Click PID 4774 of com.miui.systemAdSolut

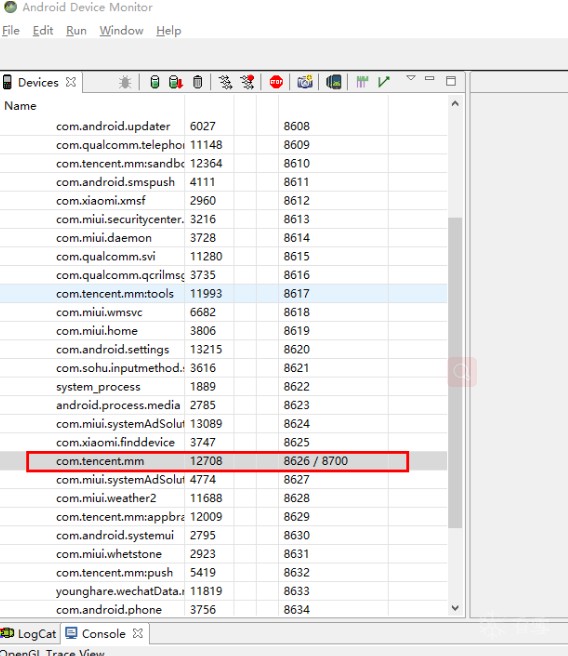click(x=202, y=479)
